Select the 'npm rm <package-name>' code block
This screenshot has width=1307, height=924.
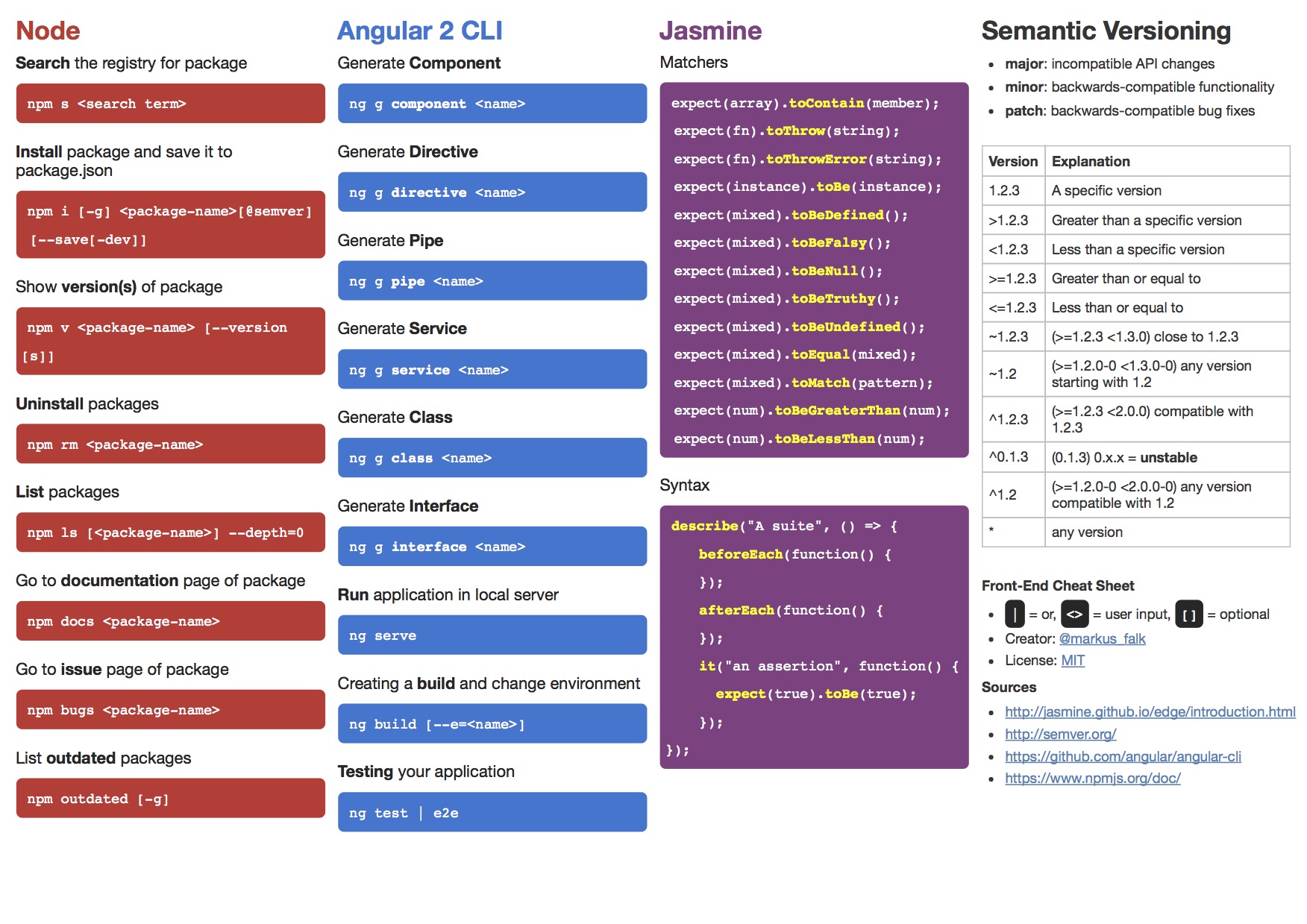tap(170, 444)
